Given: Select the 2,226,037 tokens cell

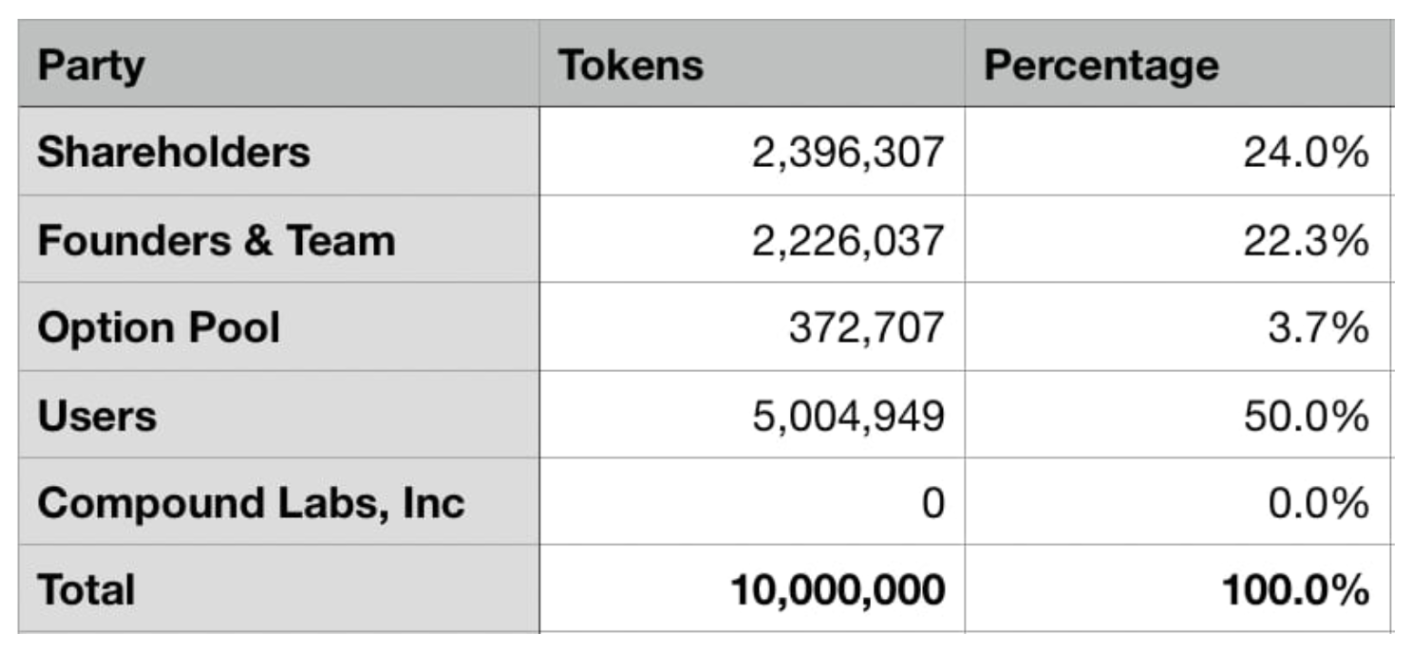Looking at the screenshot, I should (752, 239).
